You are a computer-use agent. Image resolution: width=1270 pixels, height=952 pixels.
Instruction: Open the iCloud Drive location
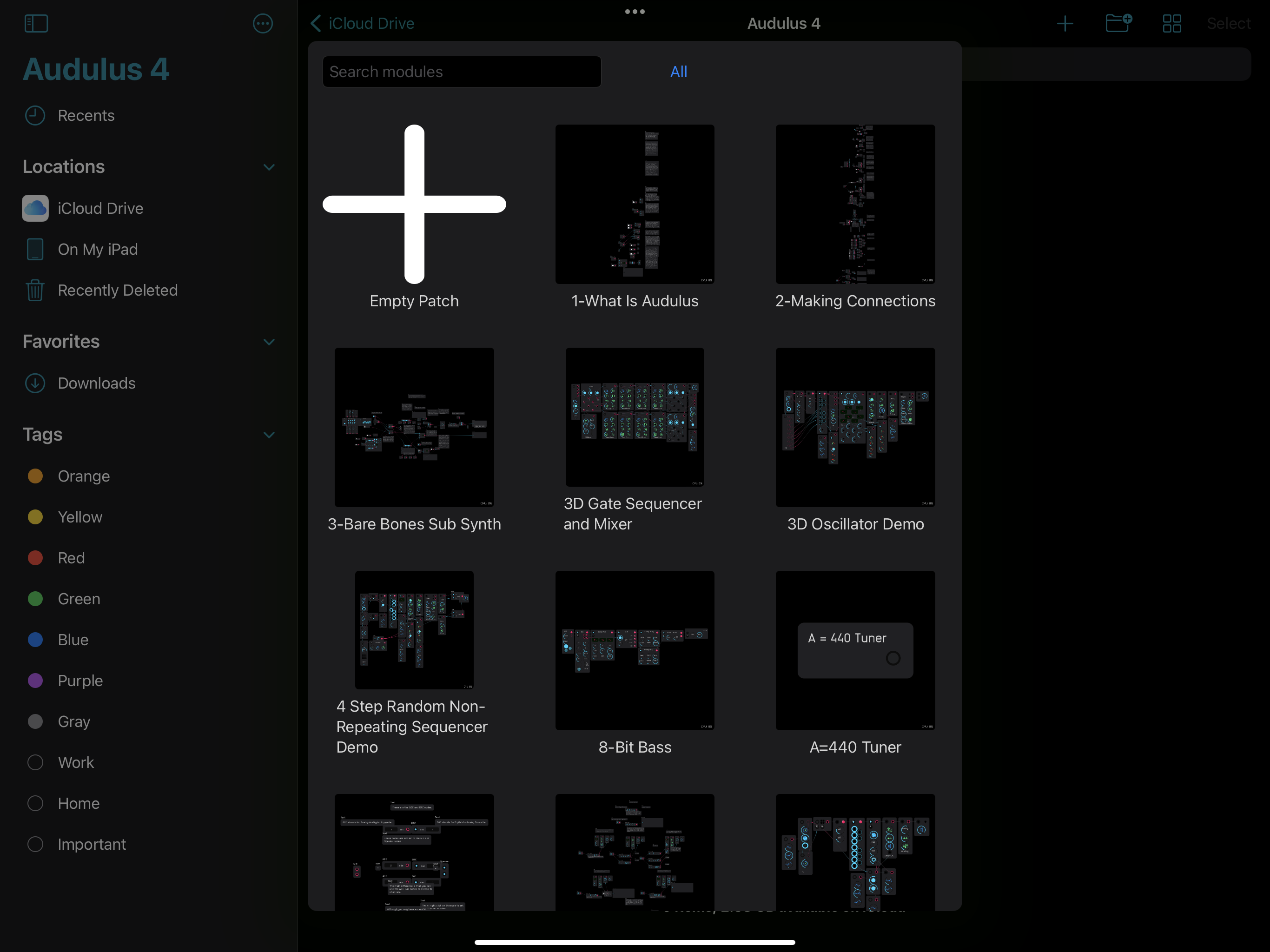[100, 208]
